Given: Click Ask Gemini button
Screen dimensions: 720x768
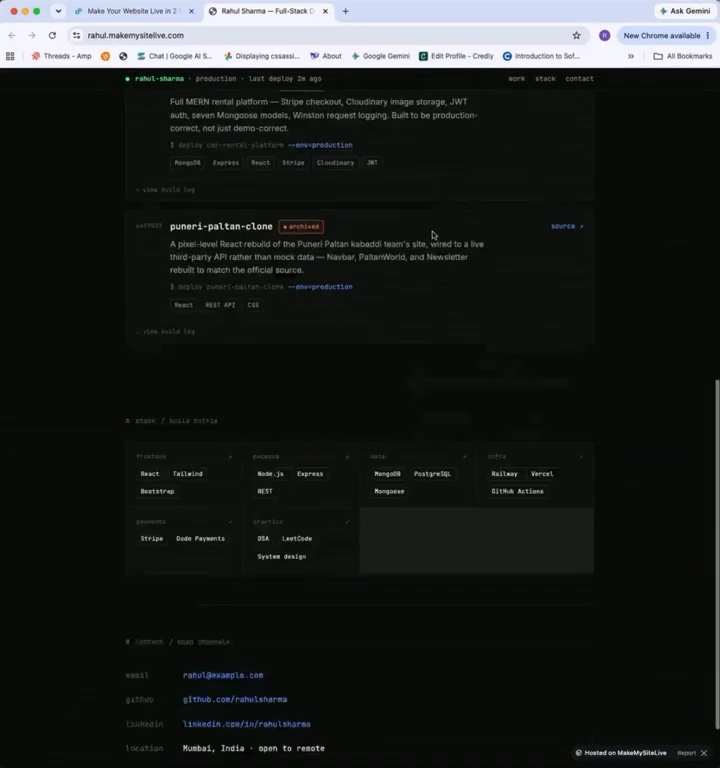Looking at the screenshot, I should coord(685,11).
